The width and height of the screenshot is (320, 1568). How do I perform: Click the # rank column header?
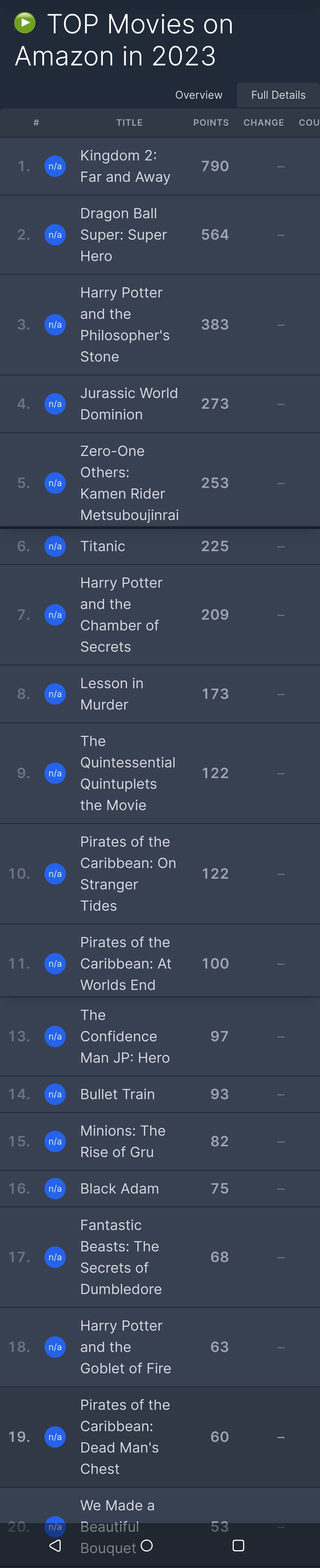tap(36, 122)
